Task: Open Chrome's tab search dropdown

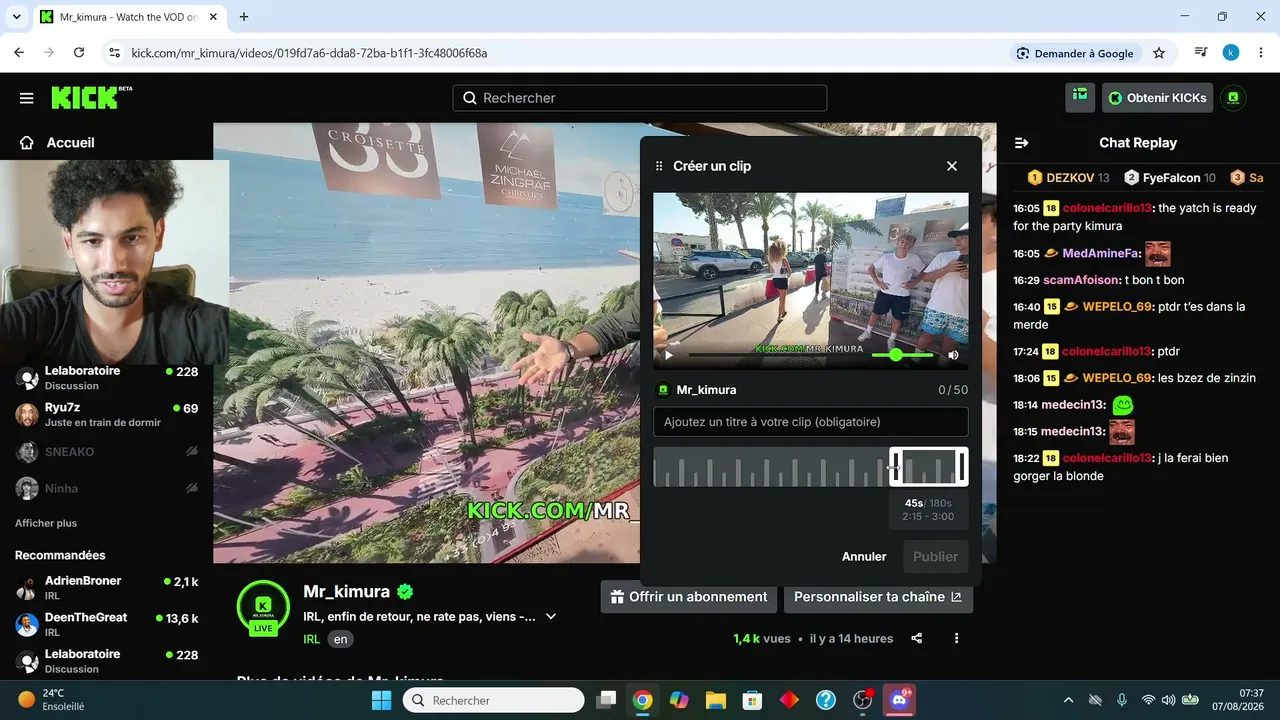Action: click(x=16, y=17)
